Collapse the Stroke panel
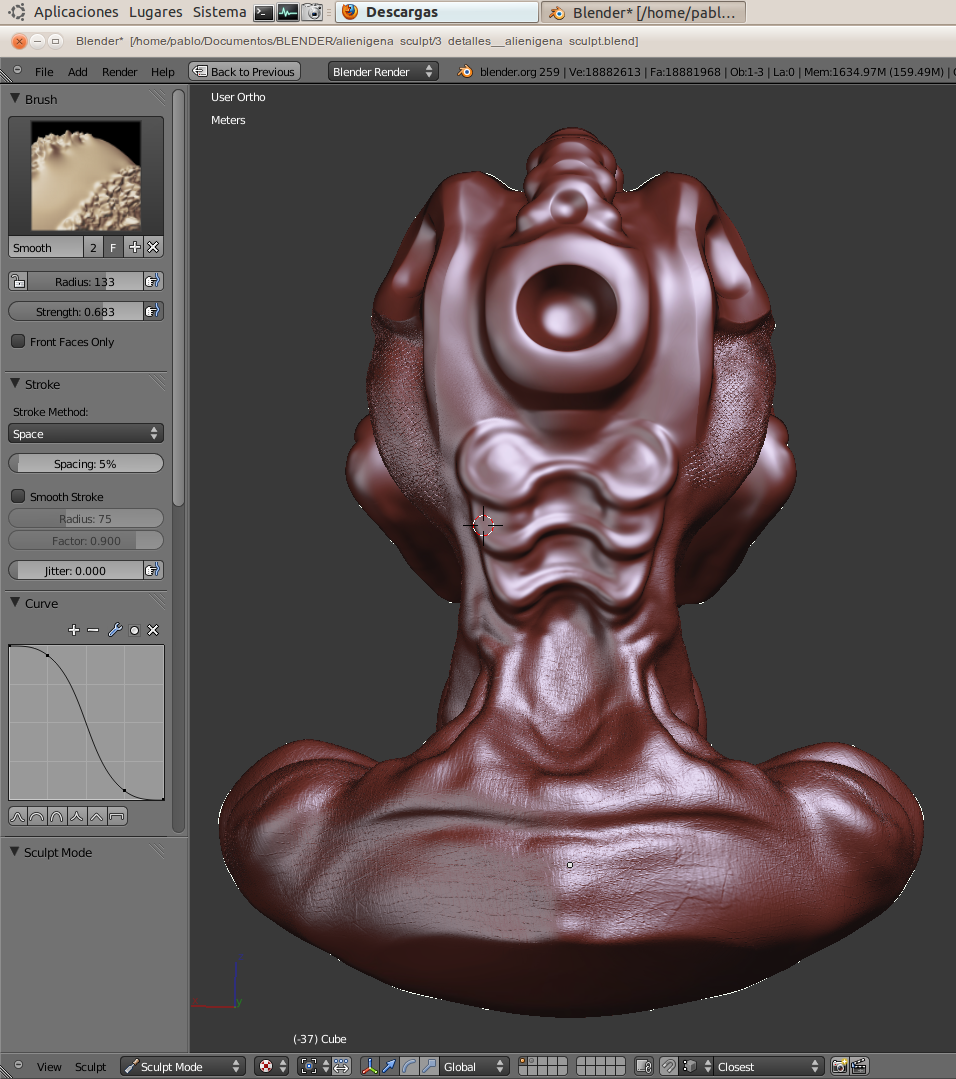The image size is (956, 1079). click(x=15, y=383)
